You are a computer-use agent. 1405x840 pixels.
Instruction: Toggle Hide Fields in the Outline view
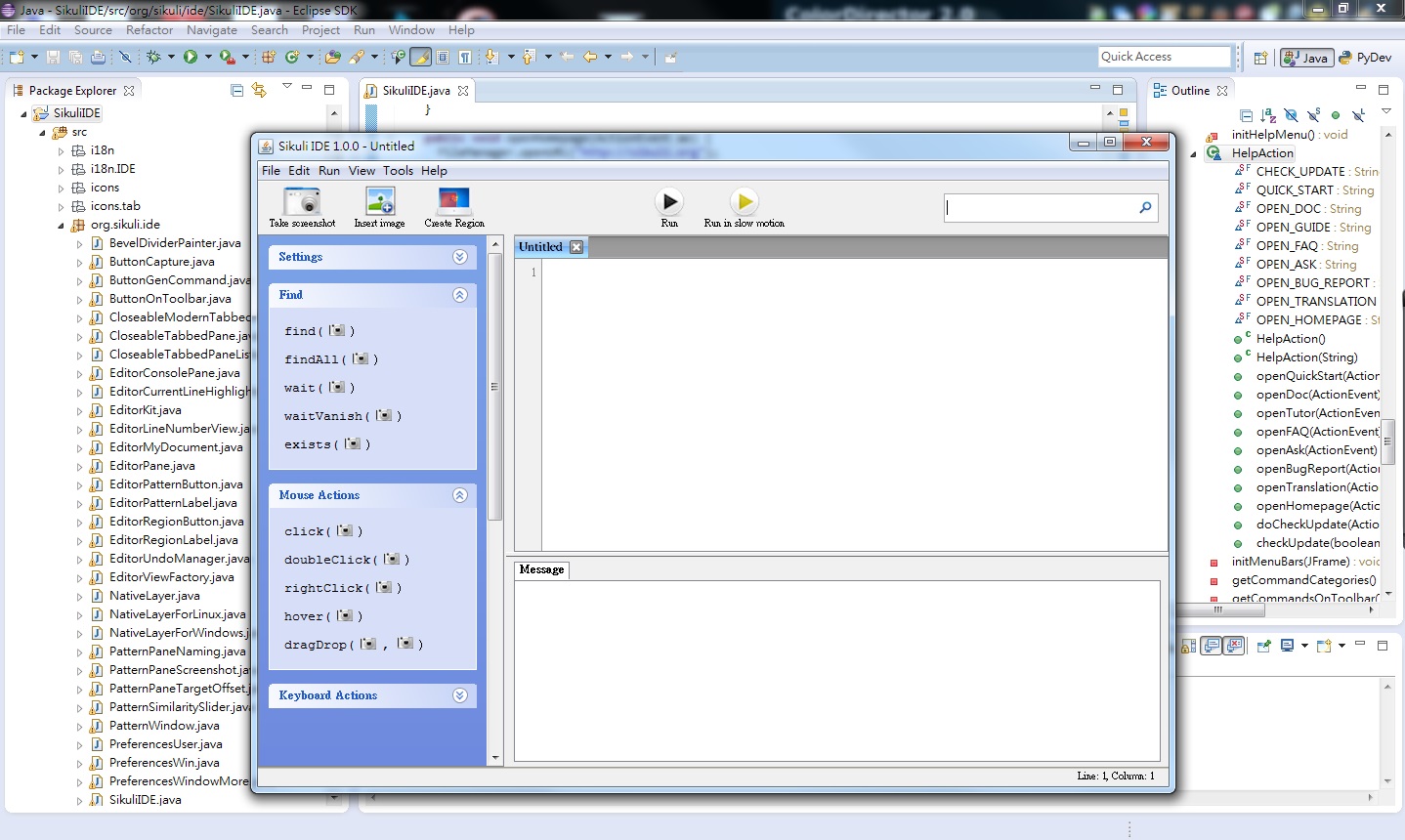pos(1293,114)
